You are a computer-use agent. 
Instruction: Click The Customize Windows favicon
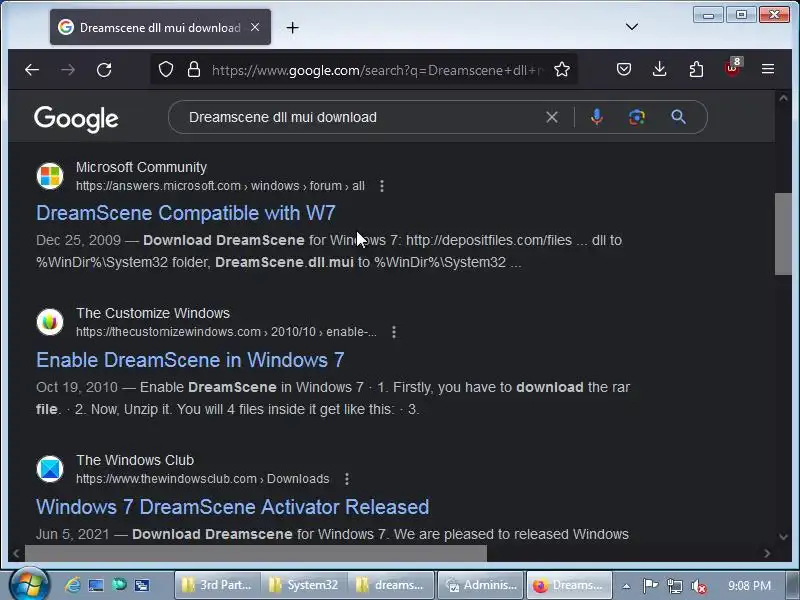pyautogui.click(x=50, y=322)
